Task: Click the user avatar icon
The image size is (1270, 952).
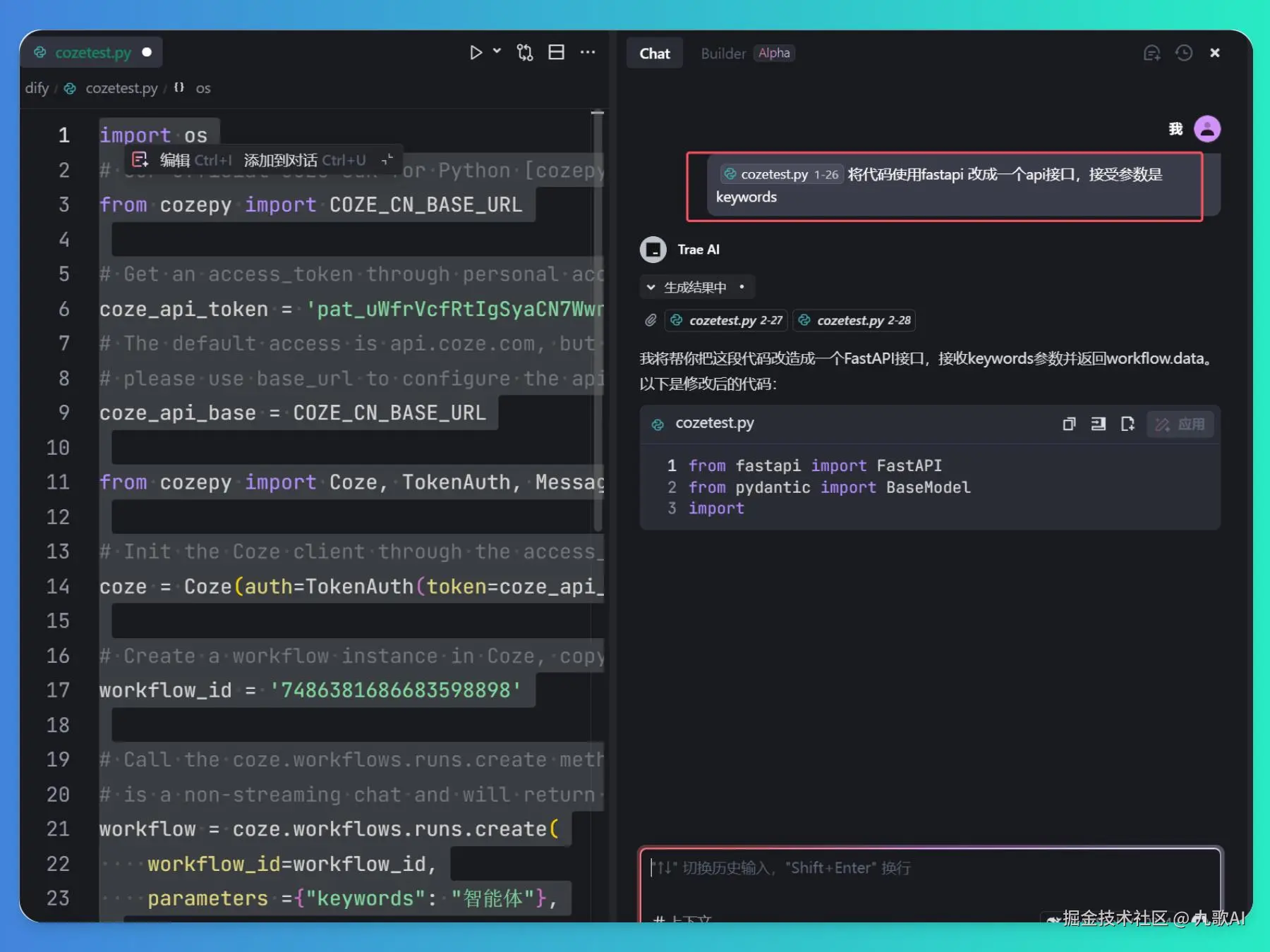Action: [x=1206, y=129]
